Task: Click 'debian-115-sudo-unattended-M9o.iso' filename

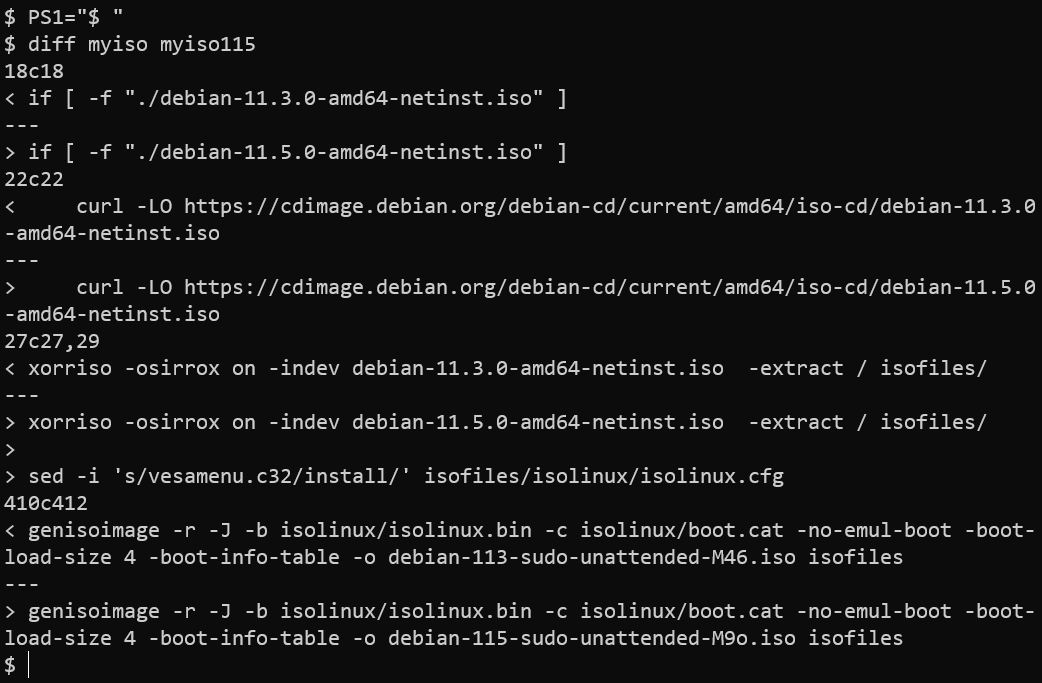Action: (591, 638)
